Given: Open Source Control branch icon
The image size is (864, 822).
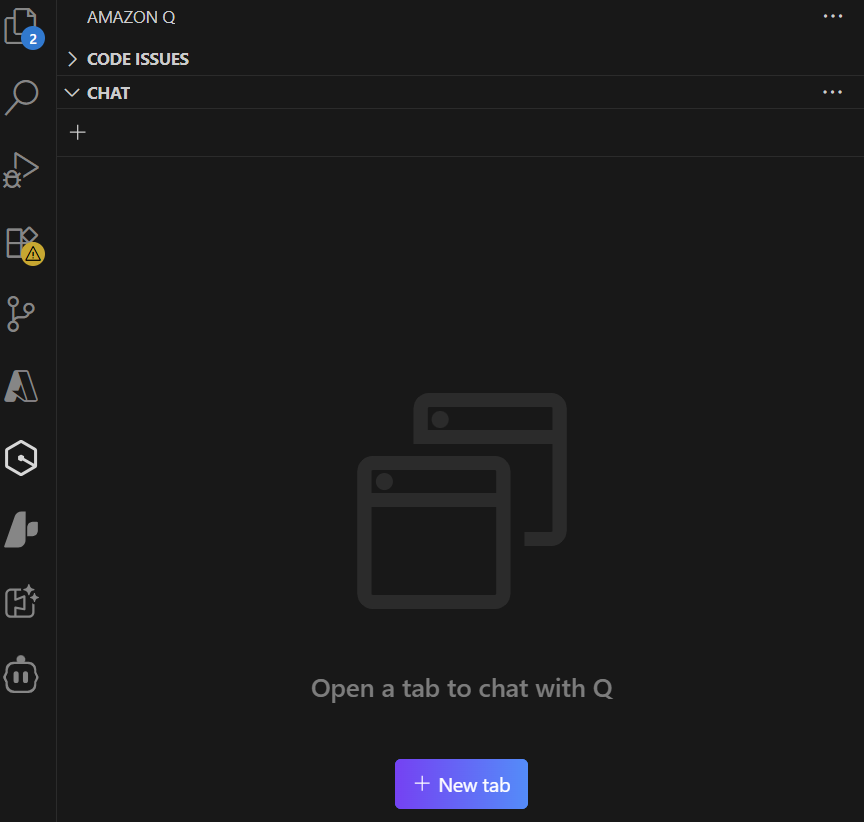Looking at the screenshot, I should [20, 314].
